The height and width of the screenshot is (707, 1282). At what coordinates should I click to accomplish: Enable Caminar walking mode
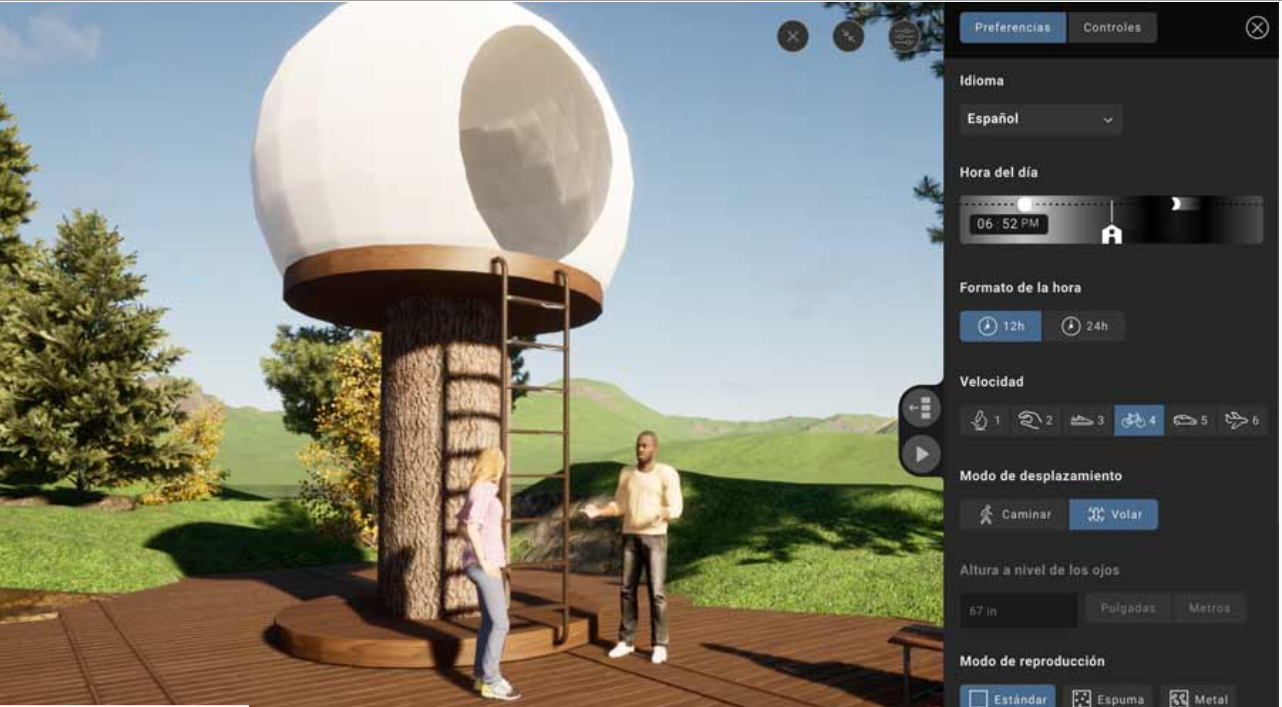[x=1015, y=515]
